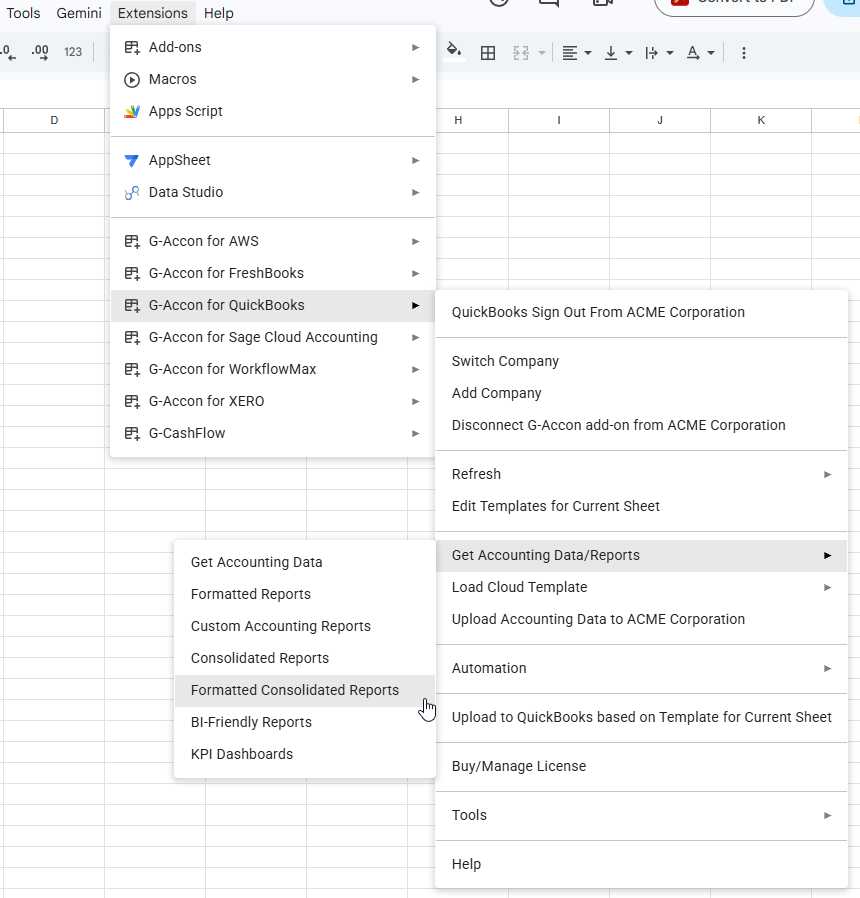Screen dimensions: 860x898
Task: Open Load Cloud Template submenu
Action: (641, 588)
